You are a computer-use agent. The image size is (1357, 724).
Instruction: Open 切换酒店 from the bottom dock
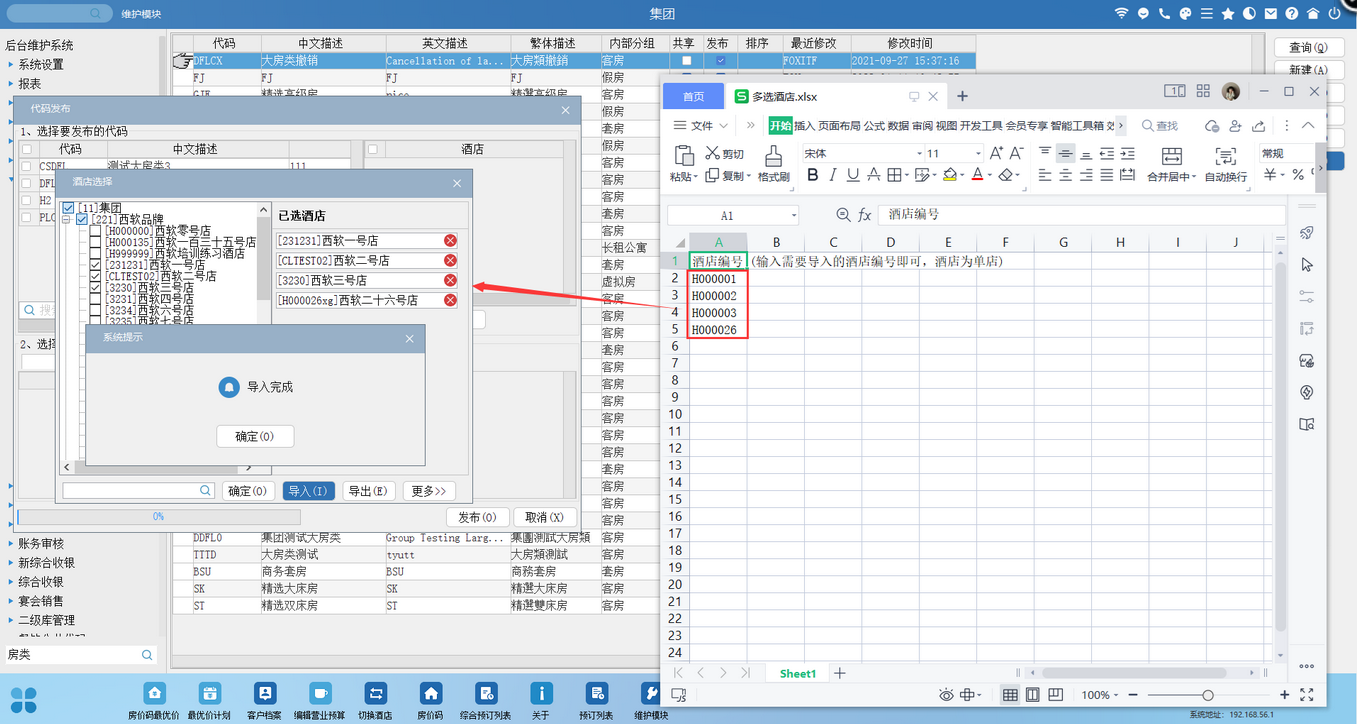pyautogui.click(x=376, y=694)
